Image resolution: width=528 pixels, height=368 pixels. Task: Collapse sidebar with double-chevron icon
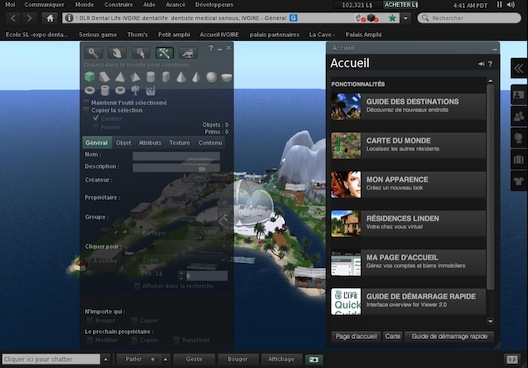(x=519, y=69)
